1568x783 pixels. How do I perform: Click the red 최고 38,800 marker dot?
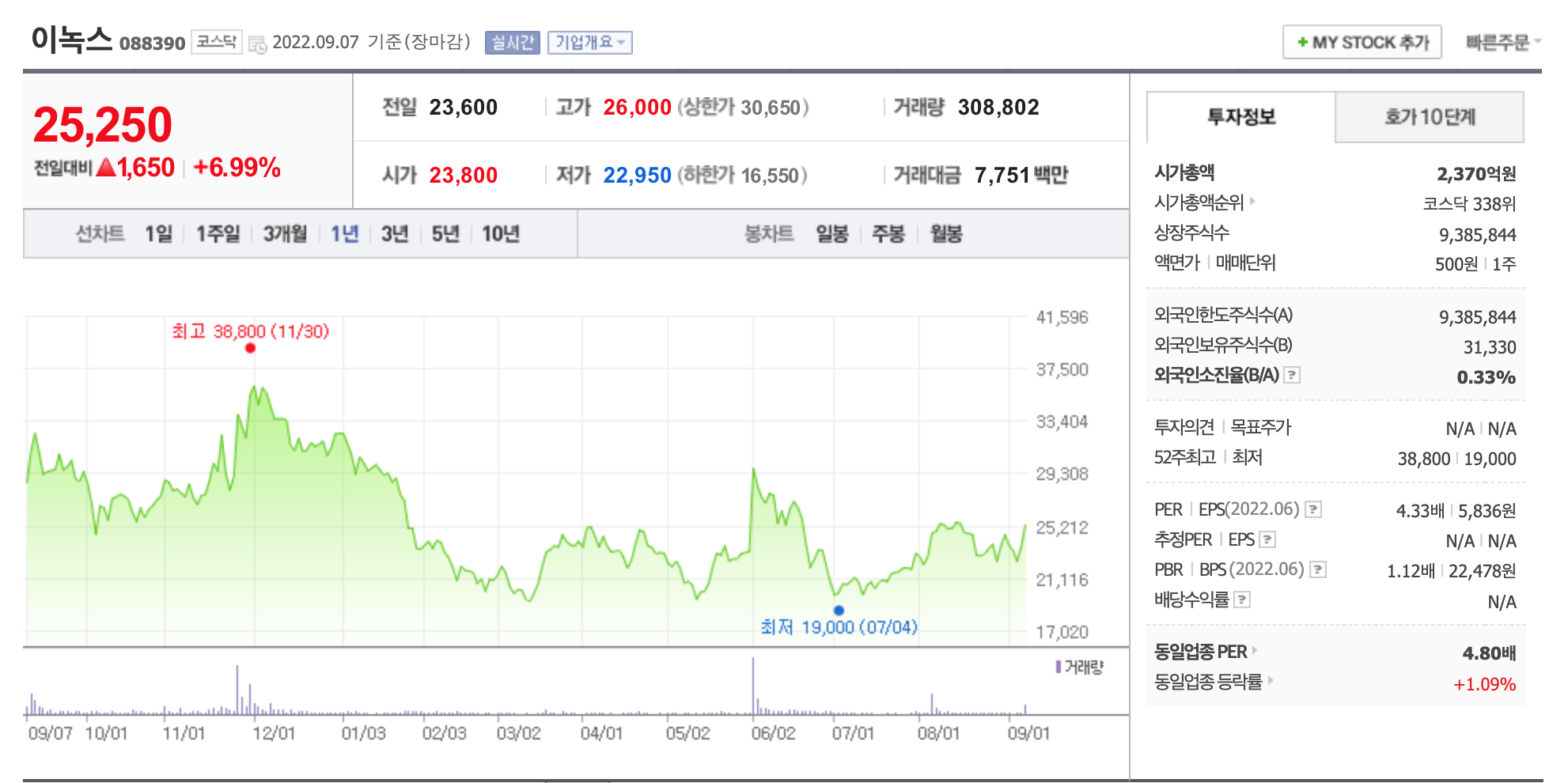pyautogui.click(x=250, y=348)
